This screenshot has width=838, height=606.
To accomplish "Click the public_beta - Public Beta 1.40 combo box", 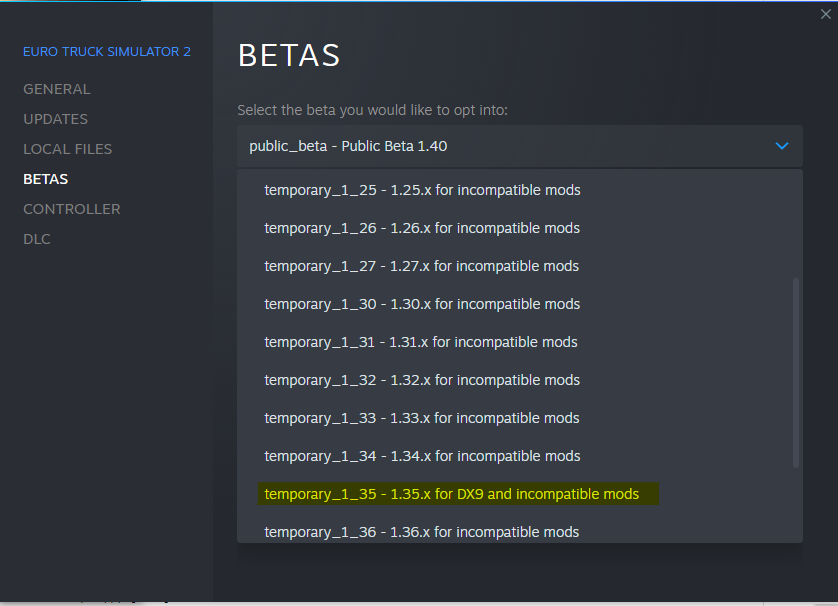I will (x=520, y=146).
